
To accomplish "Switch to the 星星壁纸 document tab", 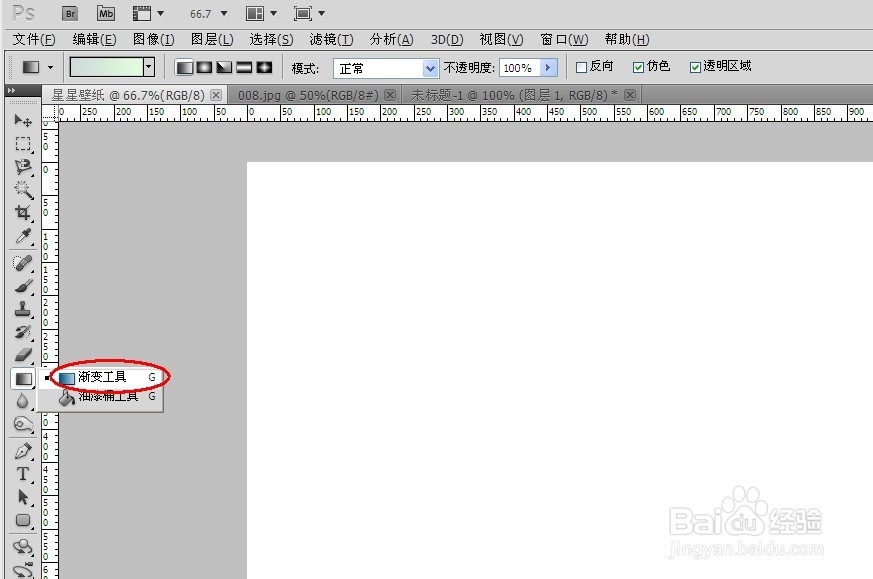I will point(128,95).
